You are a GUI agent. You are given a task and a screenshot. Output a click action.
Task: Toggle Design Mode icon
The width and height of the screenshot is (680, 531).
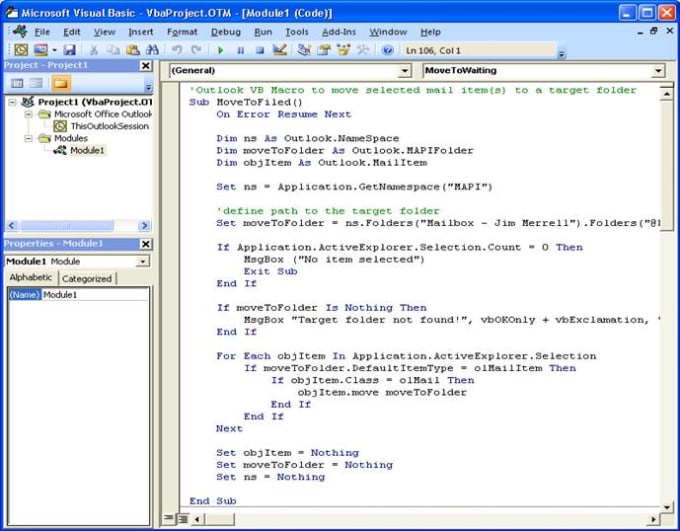[280, 50]
